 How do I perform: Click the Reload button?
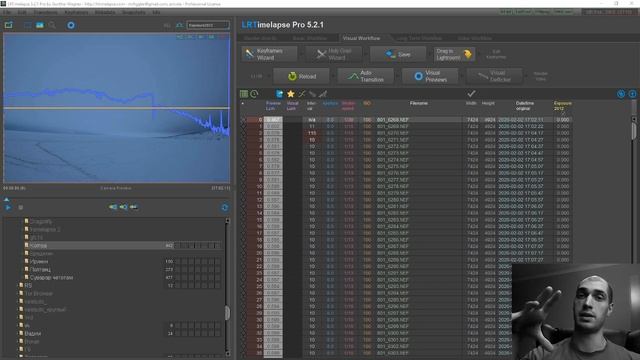tap(301, 76)
